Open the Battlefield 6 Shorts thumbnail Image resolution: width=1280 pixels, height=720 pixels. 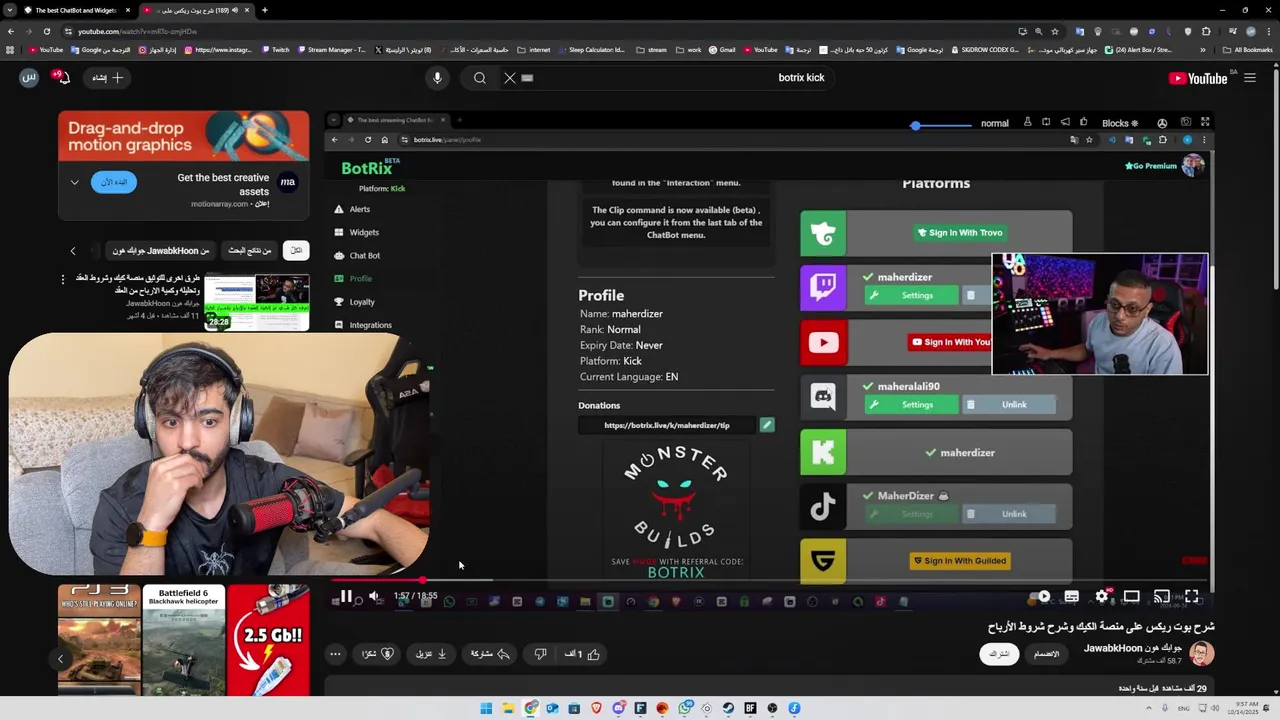[183, 640]
